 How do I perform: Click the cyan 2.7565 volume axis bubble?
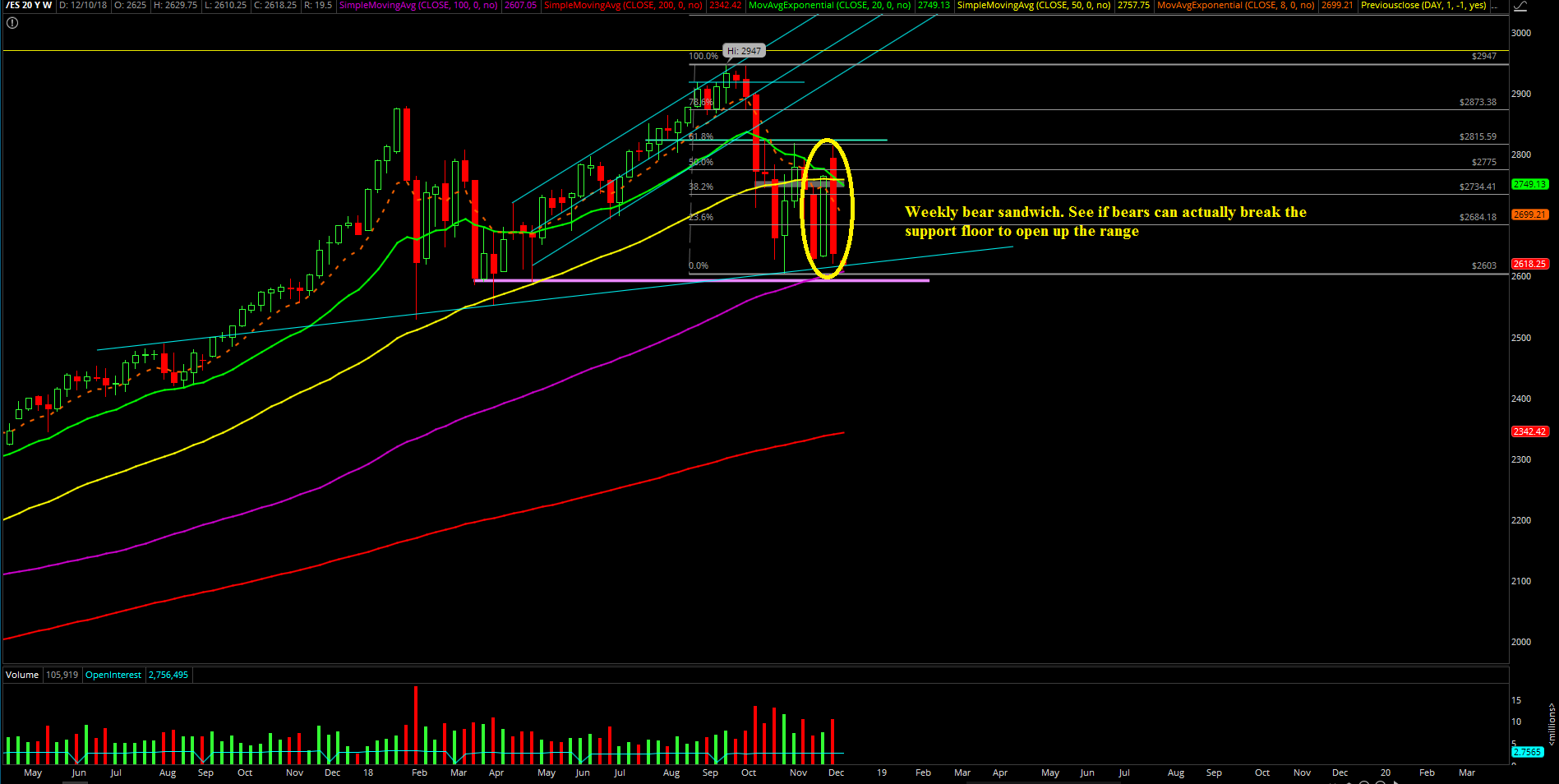click(x=1527, y=752)
